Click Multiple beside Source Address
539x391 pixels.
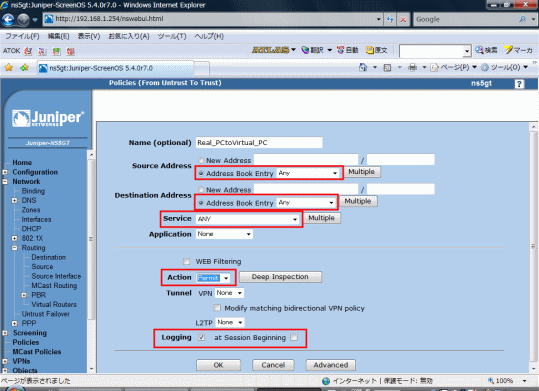click(x=362, y=172)
